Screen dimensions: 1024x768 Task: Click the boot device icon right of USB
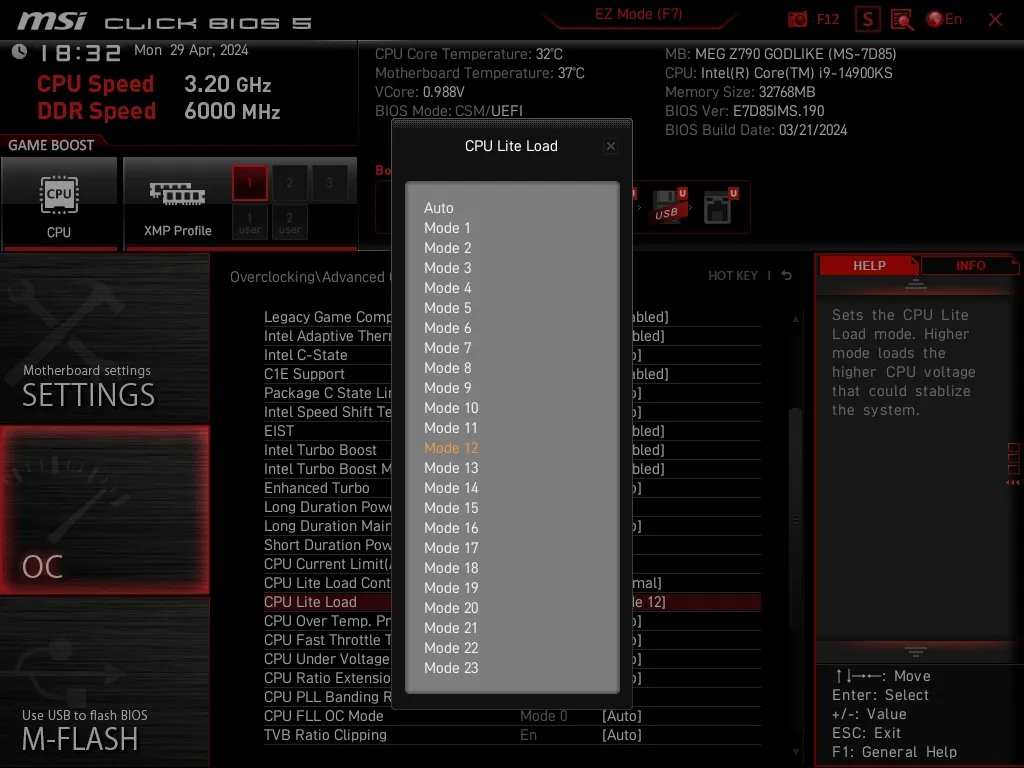point(720,207)
